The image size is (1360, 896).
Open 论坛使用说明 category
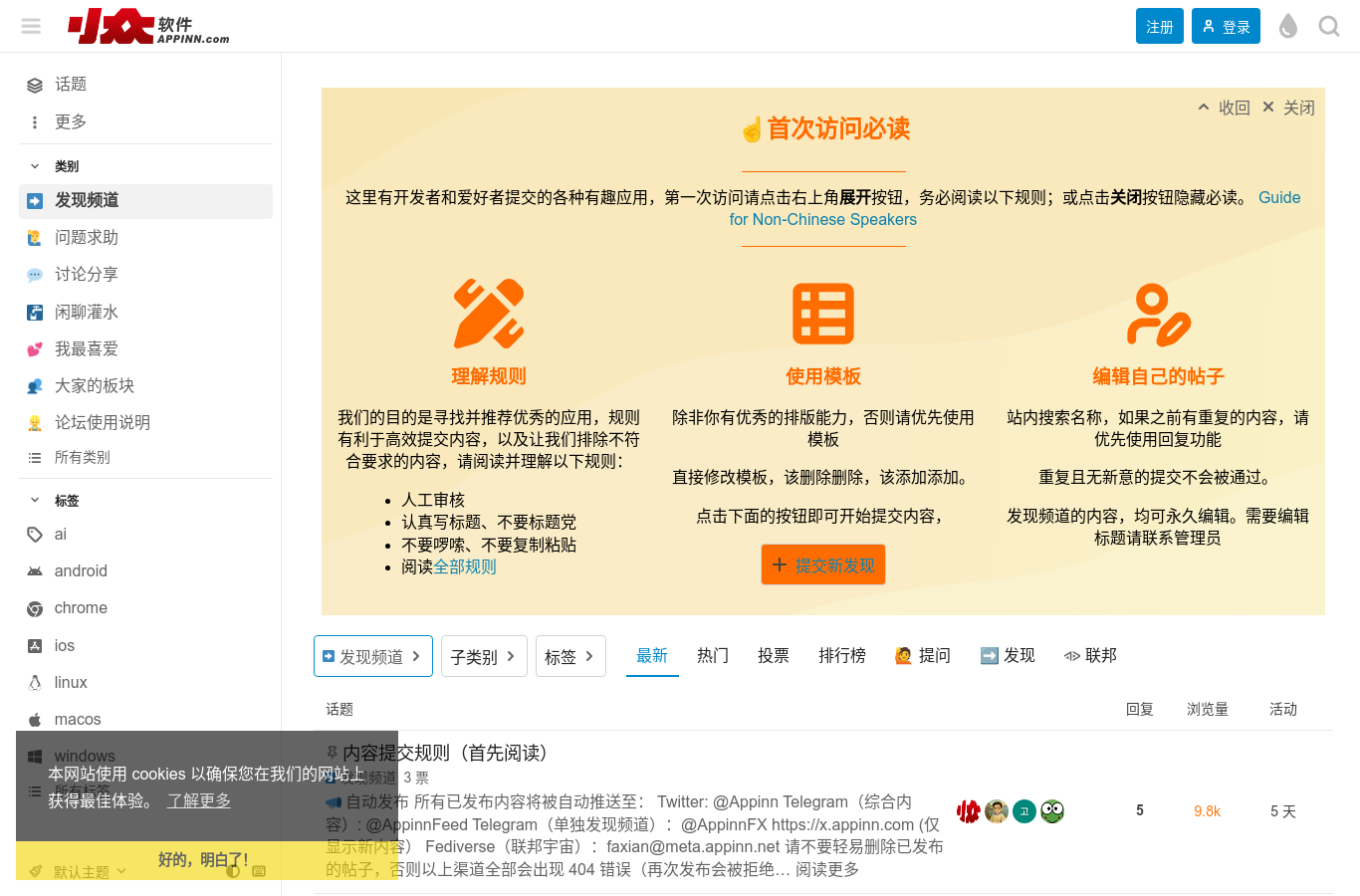coord(145,423)
